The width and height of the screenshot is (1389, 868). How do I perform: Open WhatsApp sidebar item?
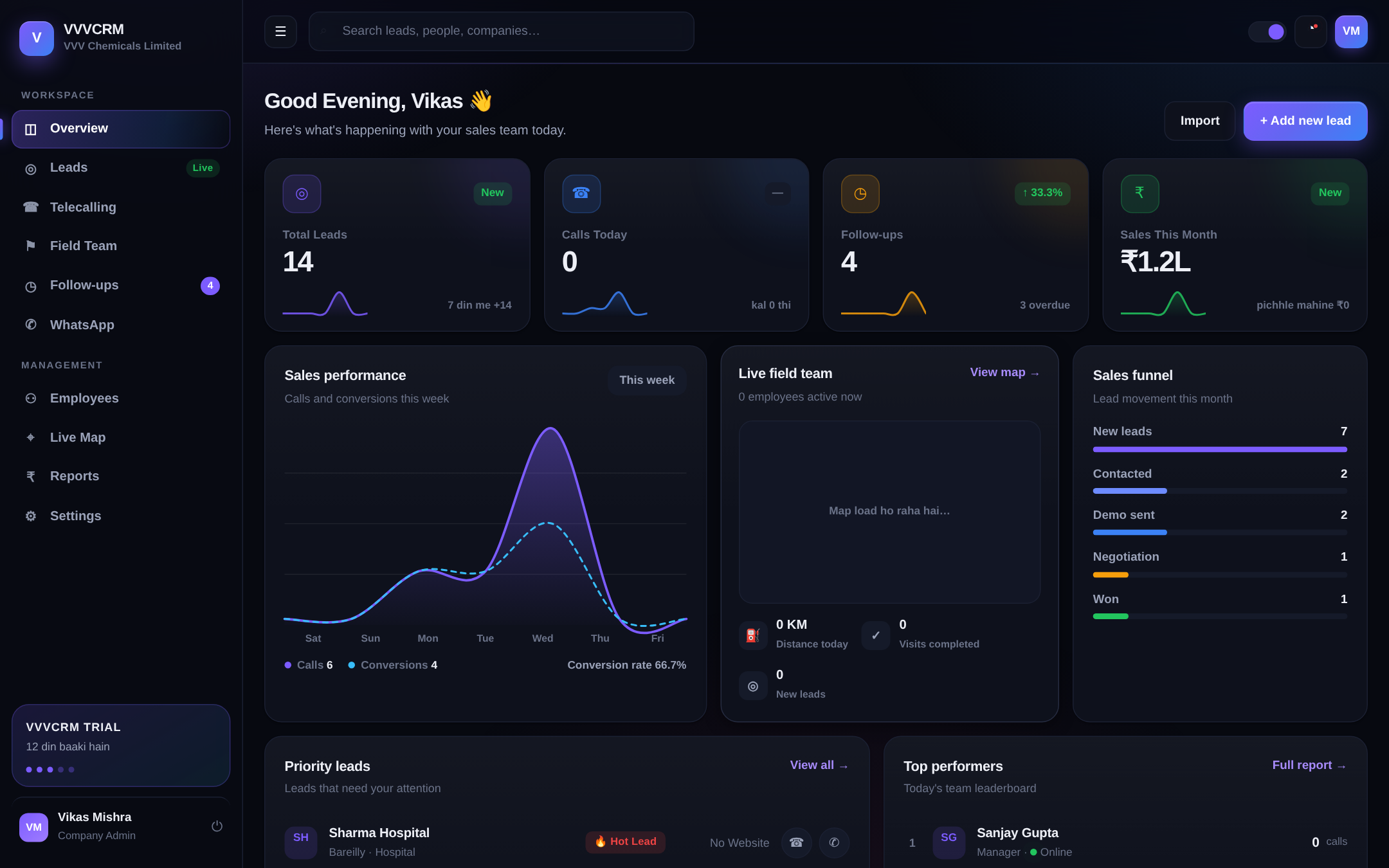121,325
